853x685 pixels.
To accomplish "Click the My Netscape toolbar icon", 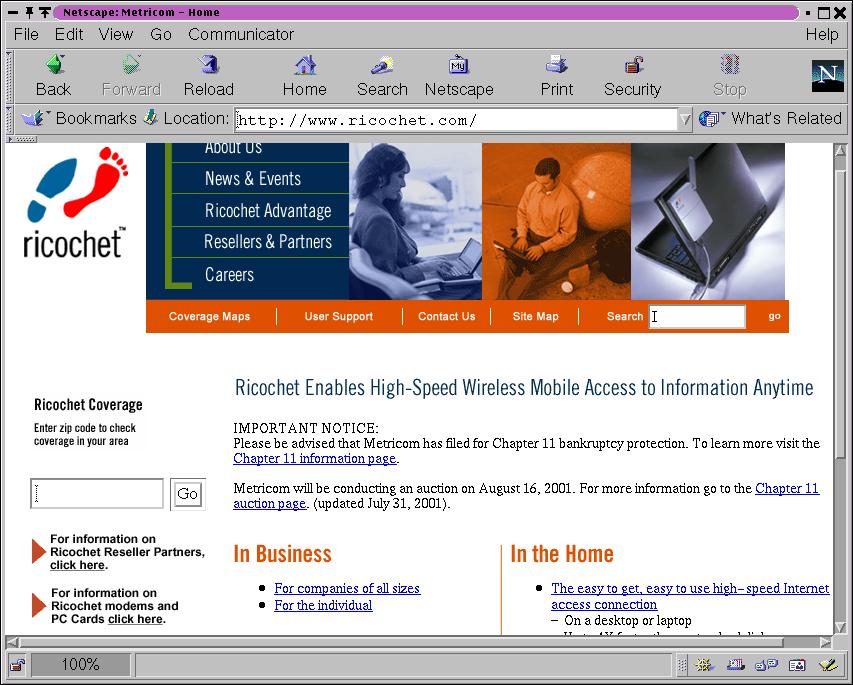I will [459, 76].
